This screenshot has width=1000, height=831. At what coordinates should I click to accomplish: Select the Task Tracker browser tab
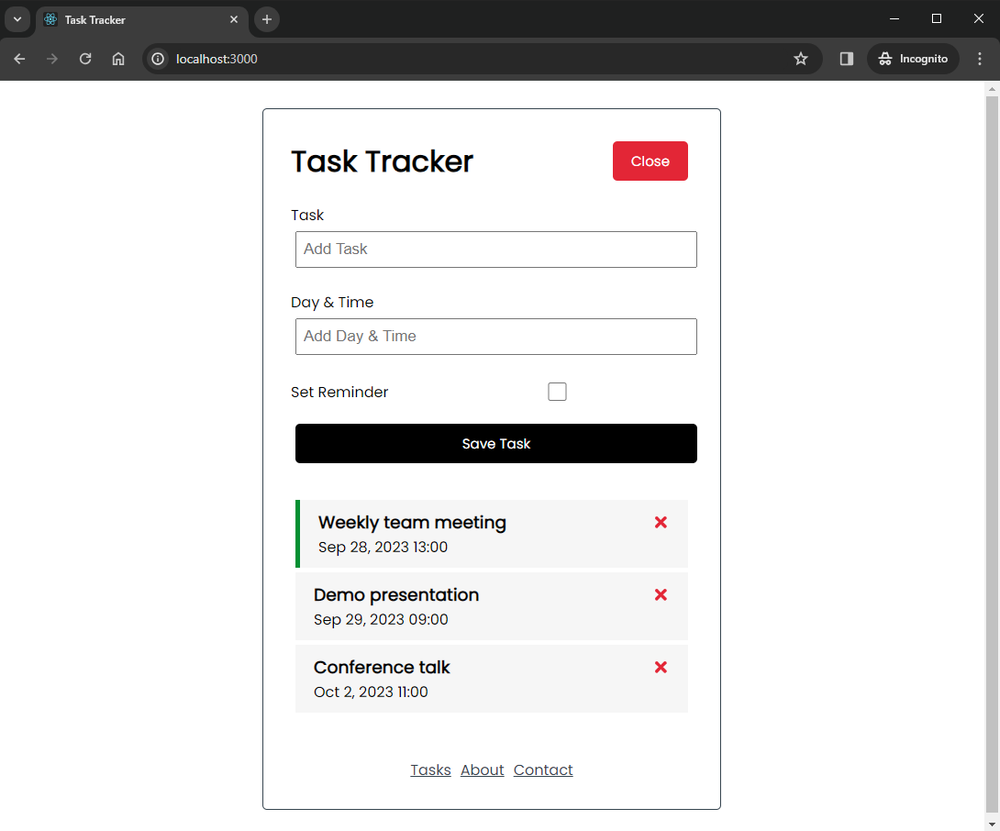[x=142, y=20]
